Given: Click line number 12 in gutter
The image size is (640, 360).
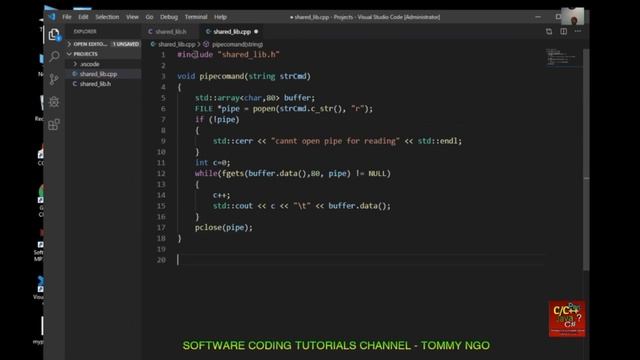Looking at the screenshot, I should tap(161, 173).
